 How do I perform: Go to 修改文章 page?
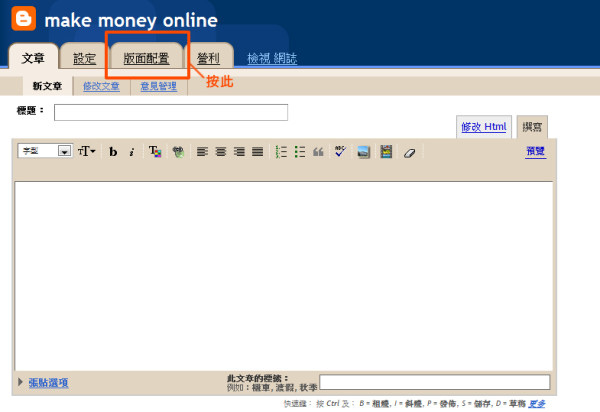point(101,86)
